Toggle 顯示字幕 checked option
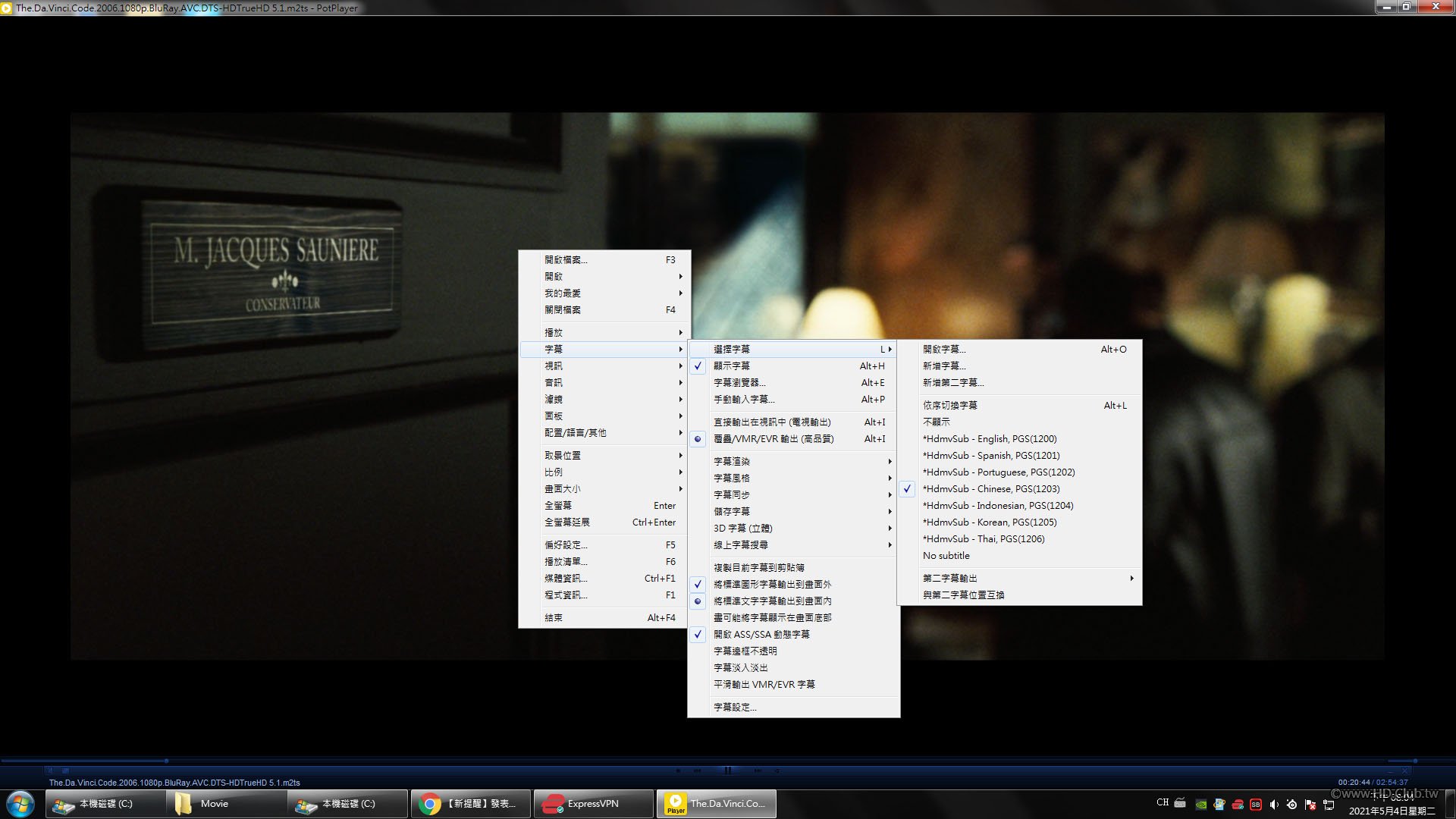1456x819 pixels. click(793, 366)
